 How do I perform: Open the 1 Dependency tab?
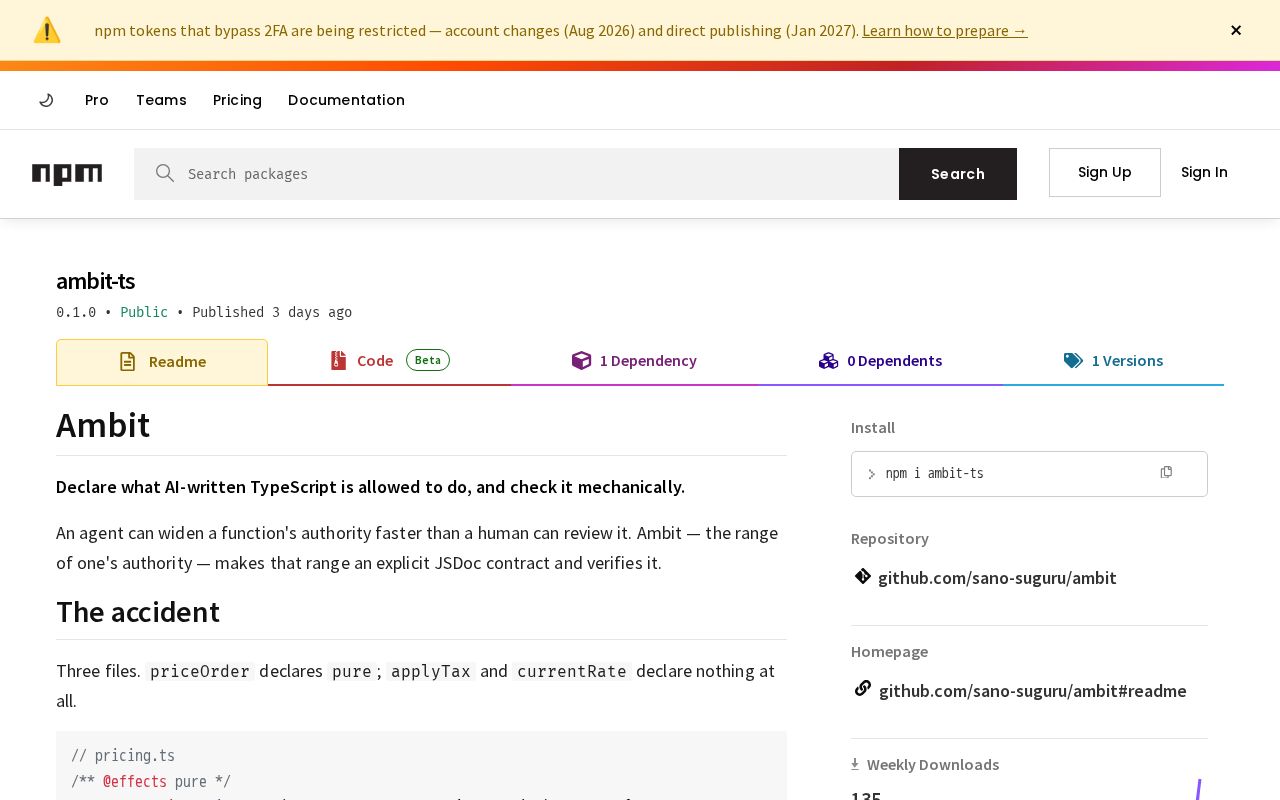pyautogui.click(x=634, y=361)
